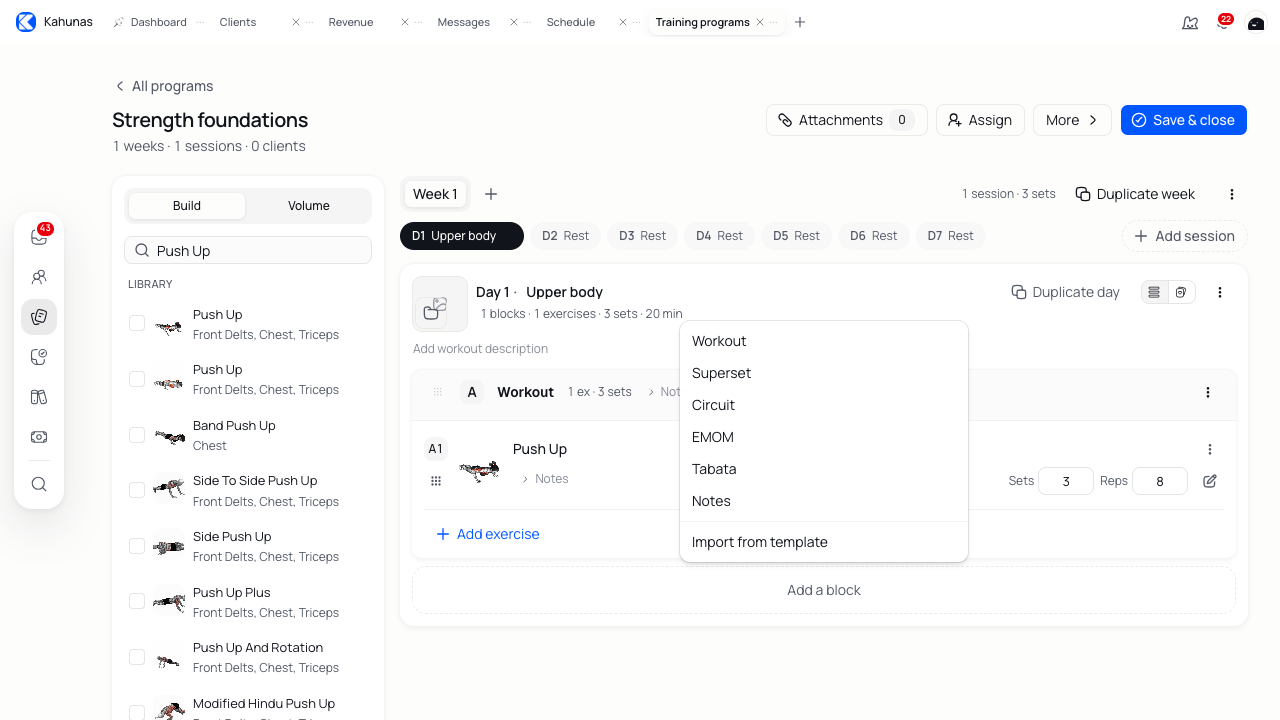Image resolution: width=1280 pixels, height=720 pixels.
Task: Open the week options three-dot menu
Action: (1232, 194)
